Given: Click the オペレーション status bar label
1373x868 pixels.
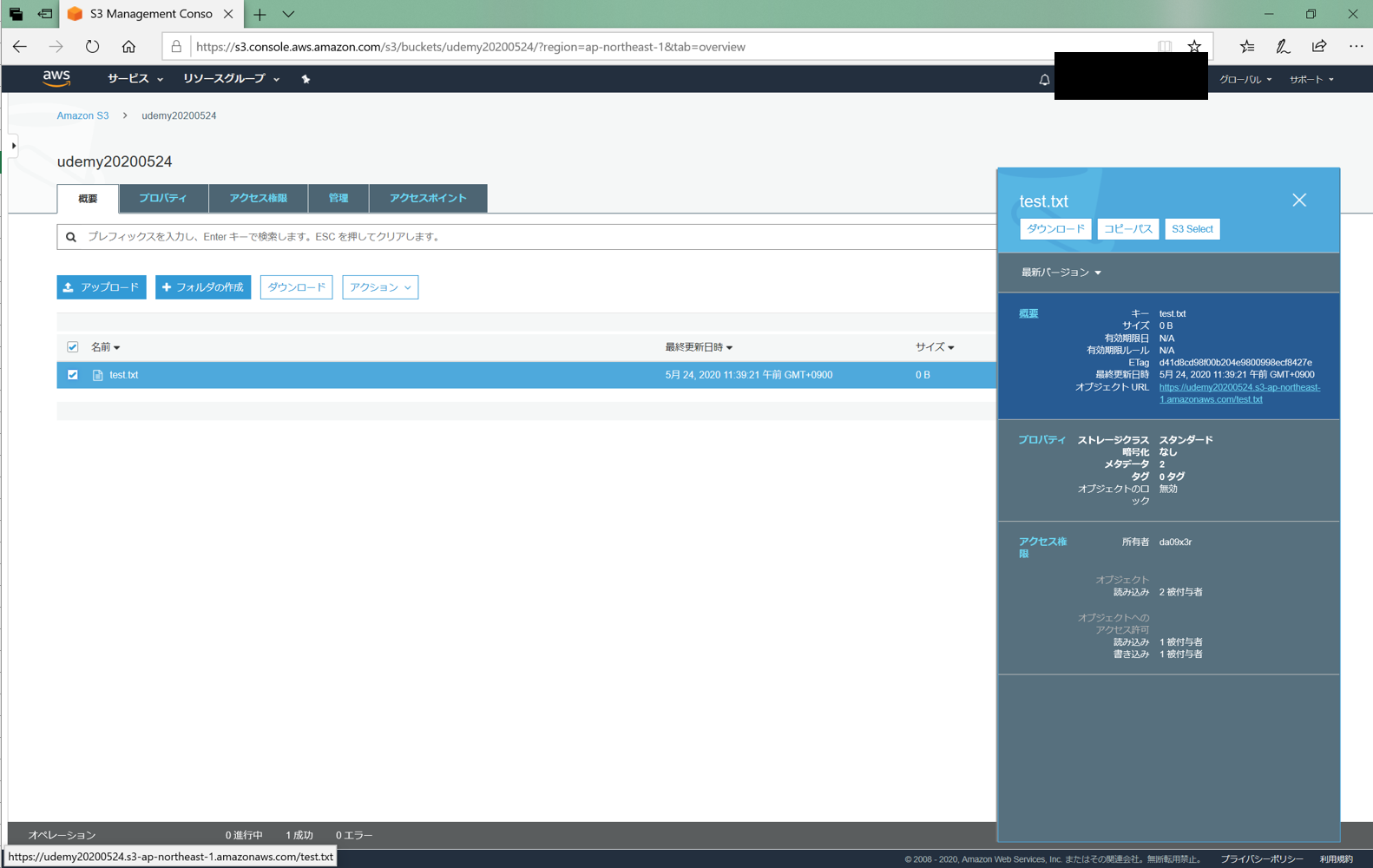Looking at the screenshot, I should pos(62,835).
